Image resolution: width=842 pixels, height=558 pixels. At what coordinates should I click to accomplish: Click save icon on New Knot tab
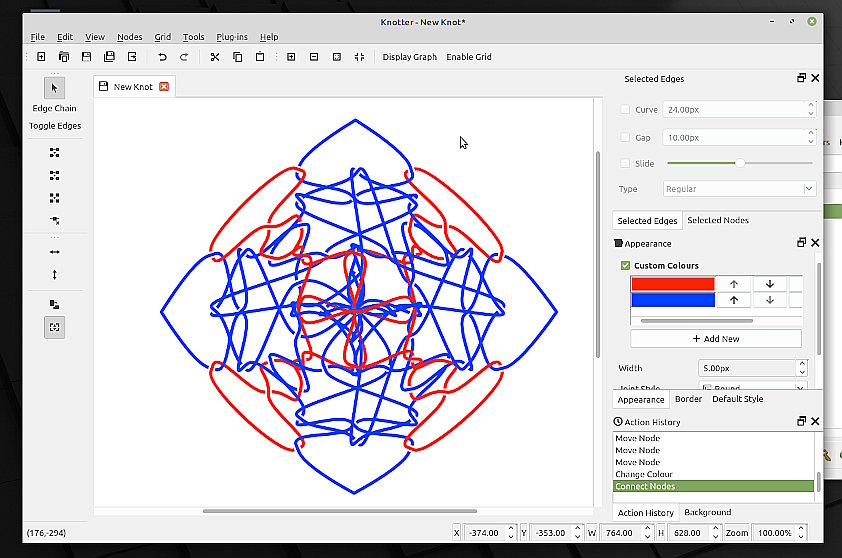(x=104, y=86)
